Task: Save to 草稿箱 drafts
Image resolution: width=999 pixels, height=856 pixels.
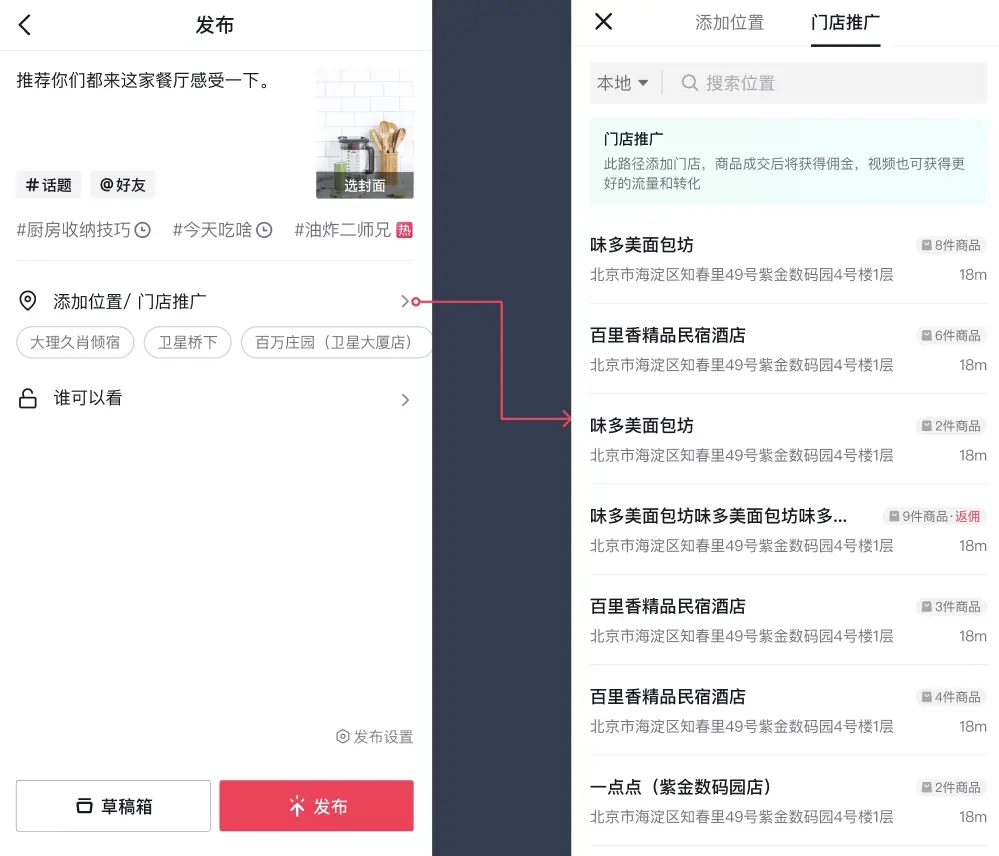Action: pyautogui.click(x=113, y=806)
